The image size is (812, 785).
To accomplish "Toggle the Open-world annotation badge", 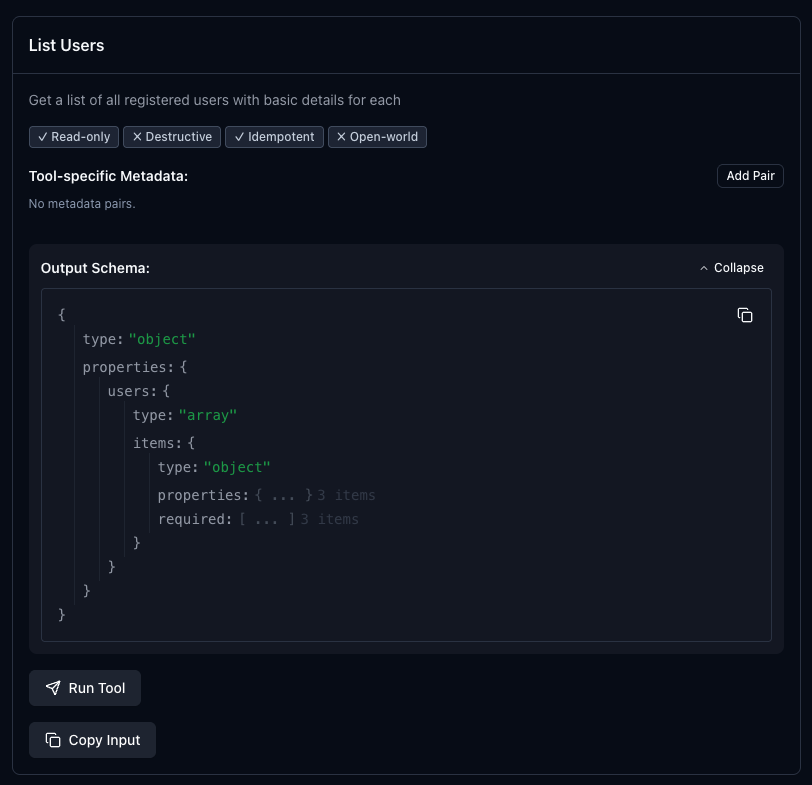I will coord(377,137).
